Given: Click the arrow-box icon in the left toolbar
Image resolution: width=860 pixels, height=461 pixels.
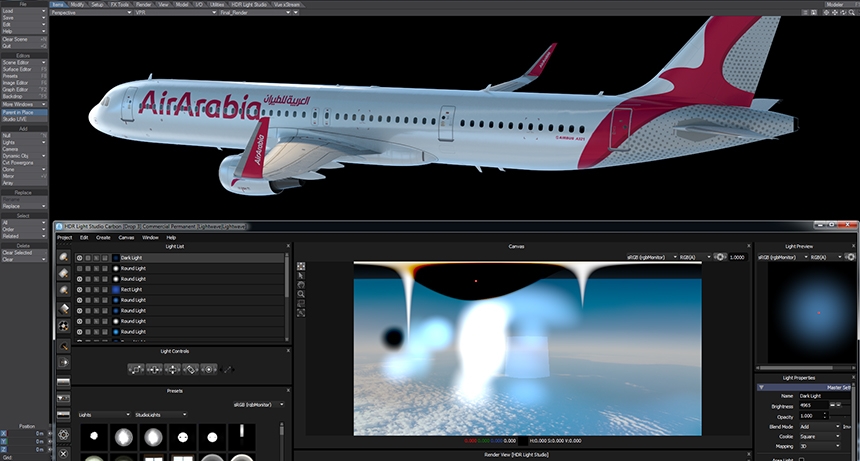Looking at the screenshot, I should coord(64,362).
